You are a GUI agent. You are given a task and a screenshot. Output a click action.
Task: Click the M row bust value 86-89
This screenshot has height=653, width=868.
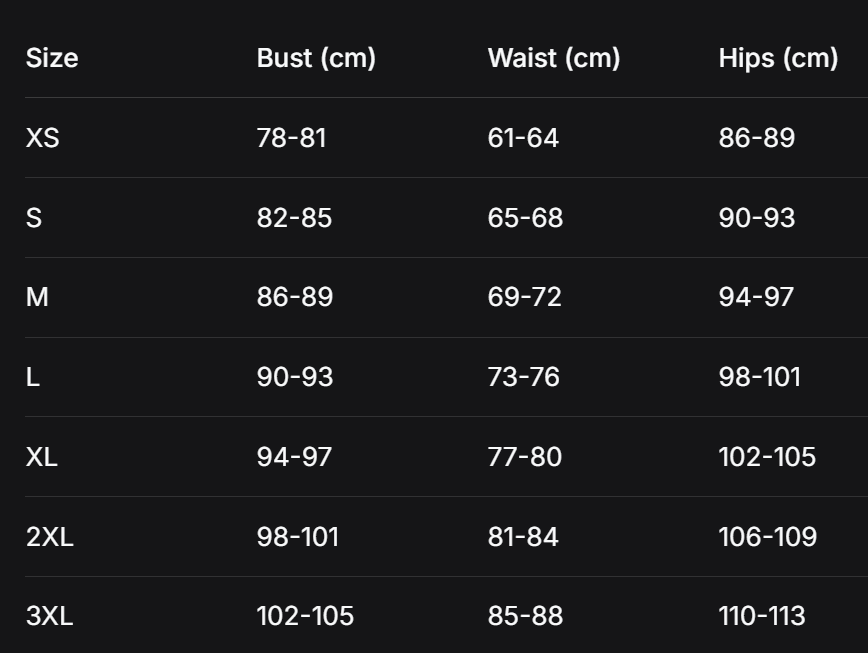pyautogui.click(x=294, y=297)
